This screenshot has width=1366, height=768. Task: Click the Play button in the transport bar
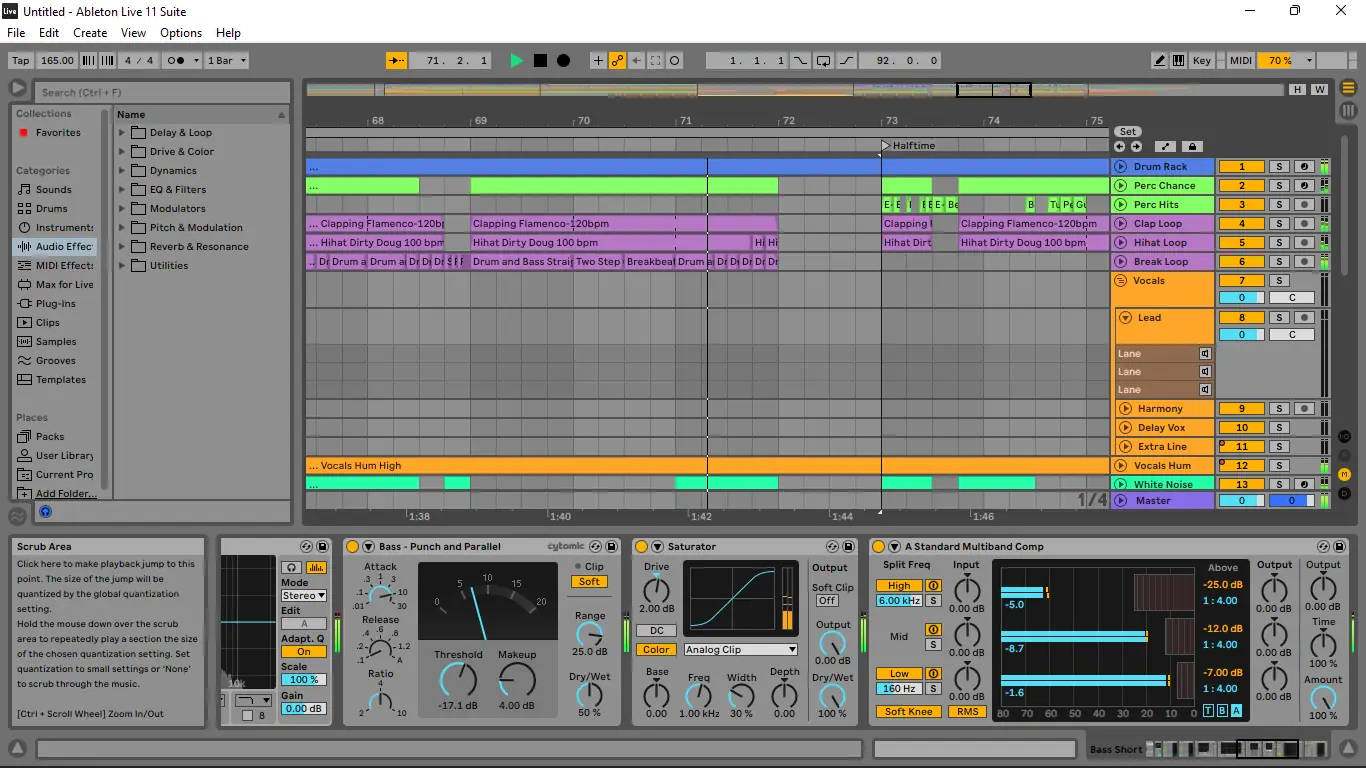[x=516, y=61]
